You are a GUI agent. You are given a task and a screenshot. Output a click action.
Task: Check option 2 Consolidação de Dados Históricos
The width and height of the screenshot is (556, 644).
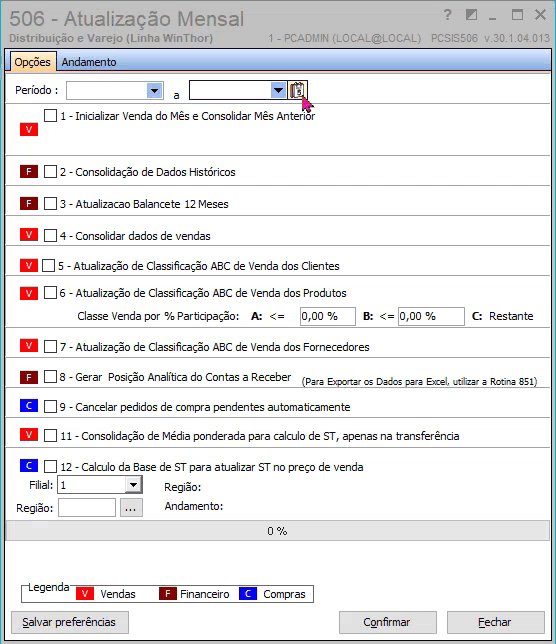(51, 172)
